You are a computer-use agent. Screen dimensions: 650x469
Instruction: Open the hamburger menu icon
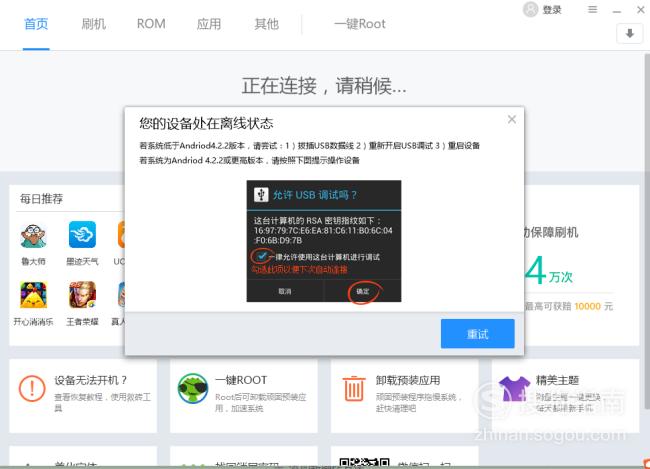point(592,10)
